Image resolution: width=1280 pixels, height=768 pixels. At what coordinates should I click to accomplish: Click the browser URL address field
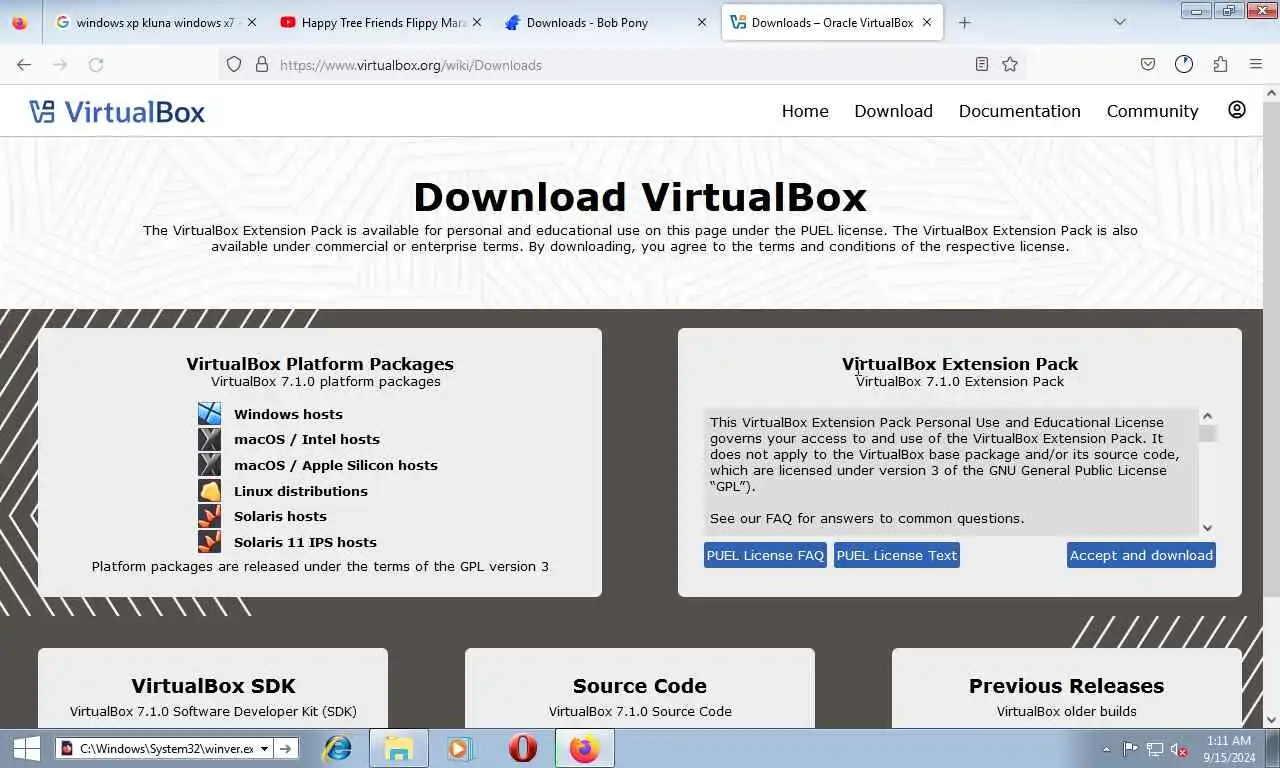[x=620, y=65]
